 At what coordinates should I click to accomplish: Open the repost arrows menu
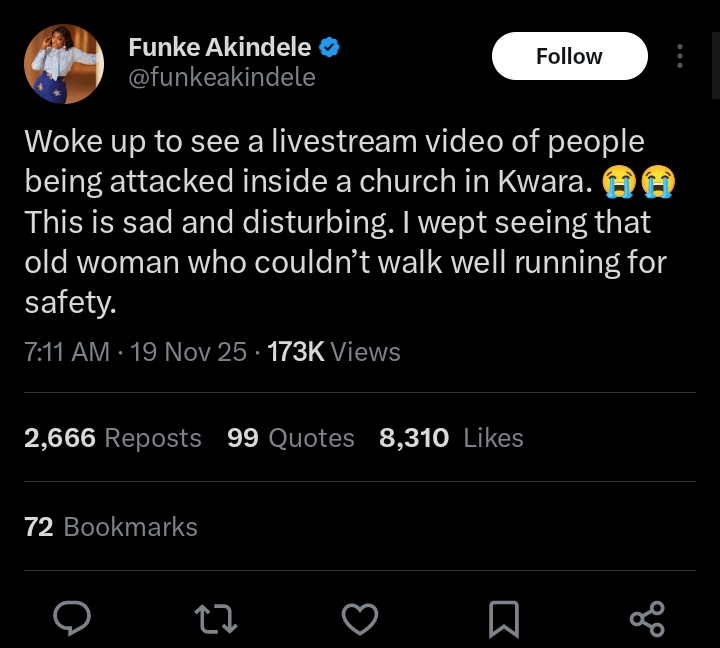[215, 619]
